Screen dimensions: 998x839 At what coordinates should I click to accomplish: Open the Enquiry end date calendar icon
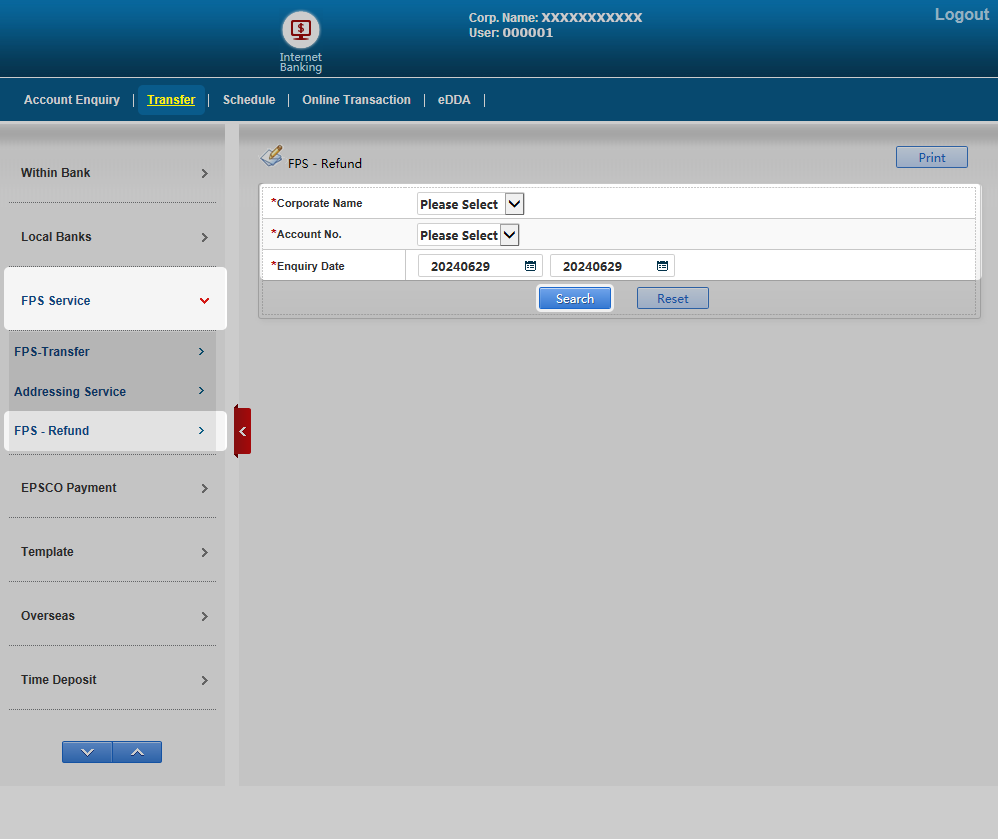[x=662, y=266]
